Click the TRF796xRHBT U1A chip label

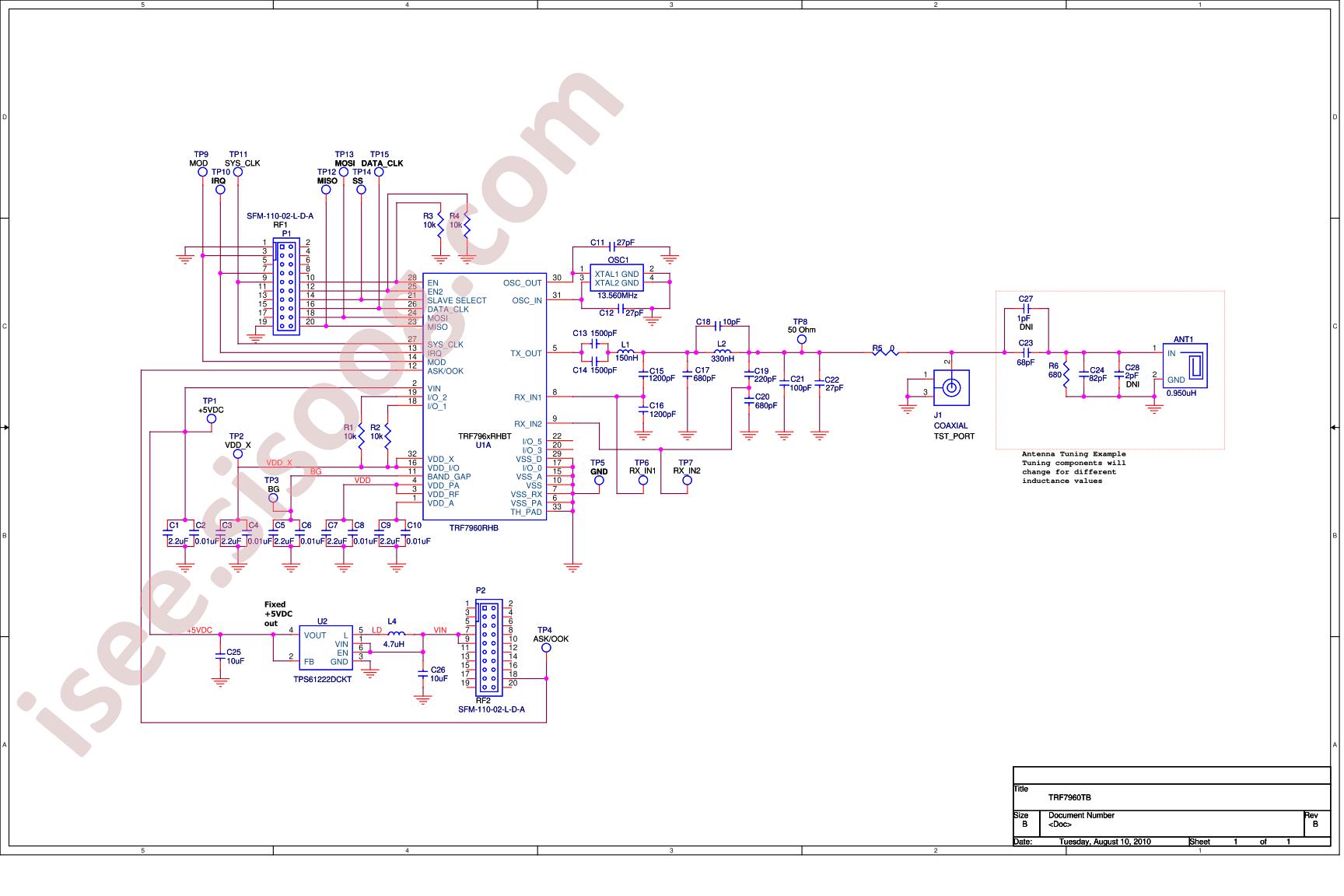485,442
